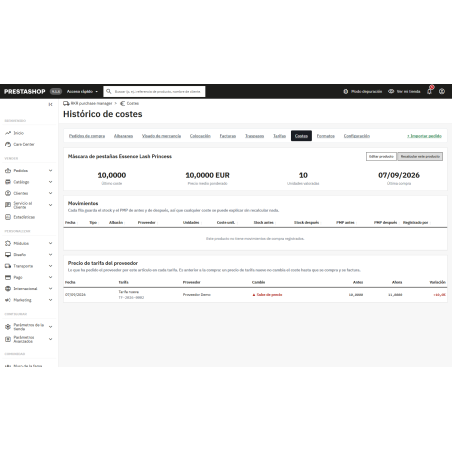Expand the Servicio al Cliente chevron
This screenshot has width=452, height=452.
pos(51,205)
